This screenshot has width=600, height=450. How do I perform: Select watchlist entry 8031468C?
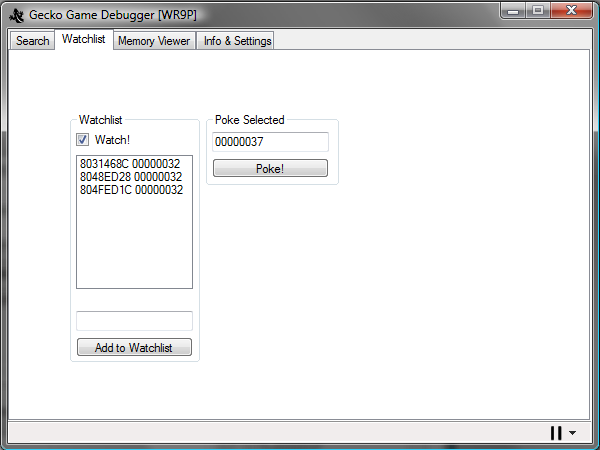coord(130,164)
